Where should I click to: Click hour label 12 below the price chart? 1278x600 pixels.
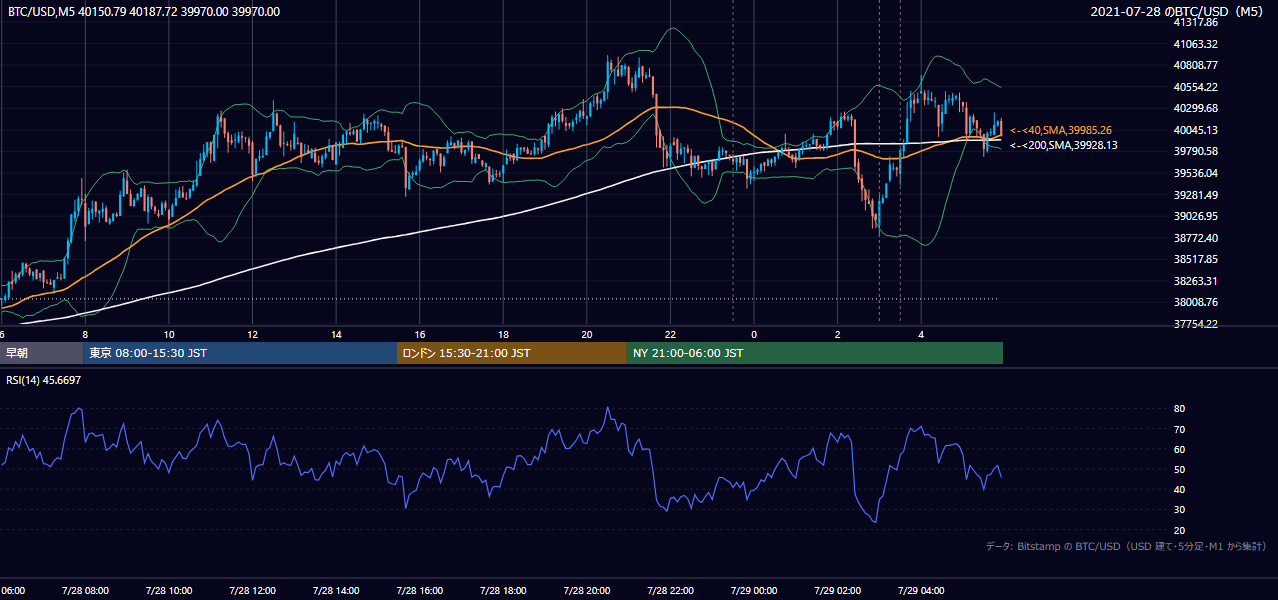(253, 335)
